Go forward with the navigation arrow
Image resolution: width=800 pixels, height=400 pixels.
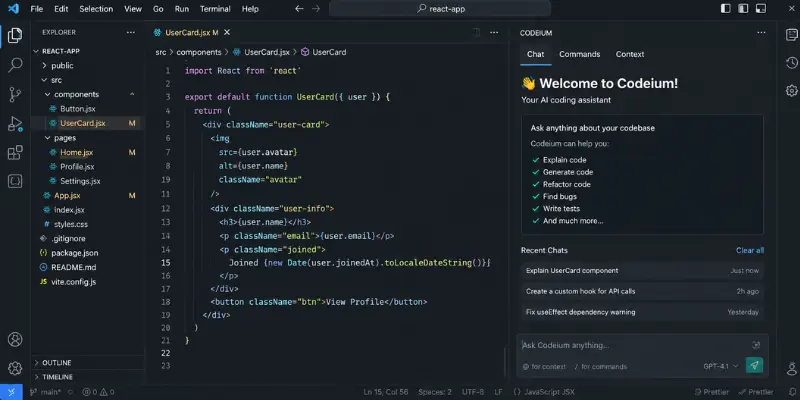316,9
